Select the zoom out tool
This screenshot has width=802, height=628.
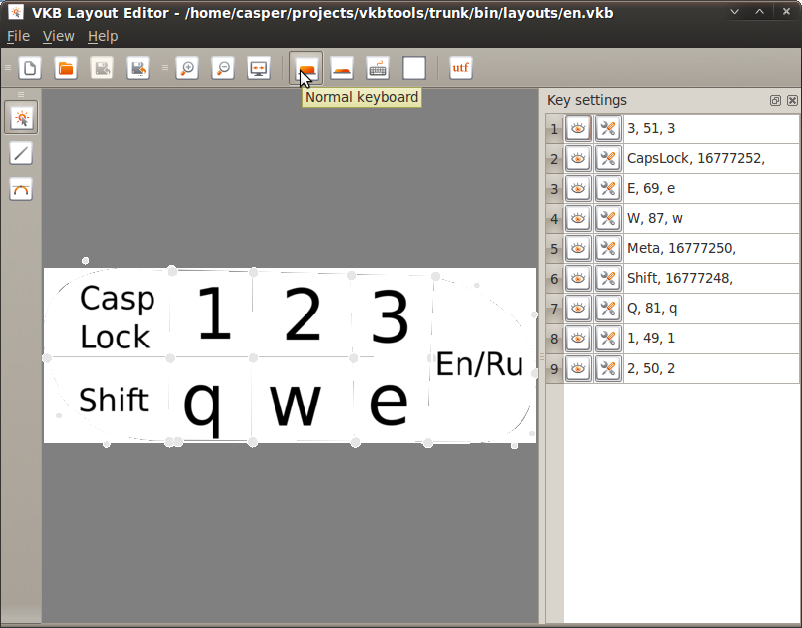pyautogui.click(x=223, y=67)
